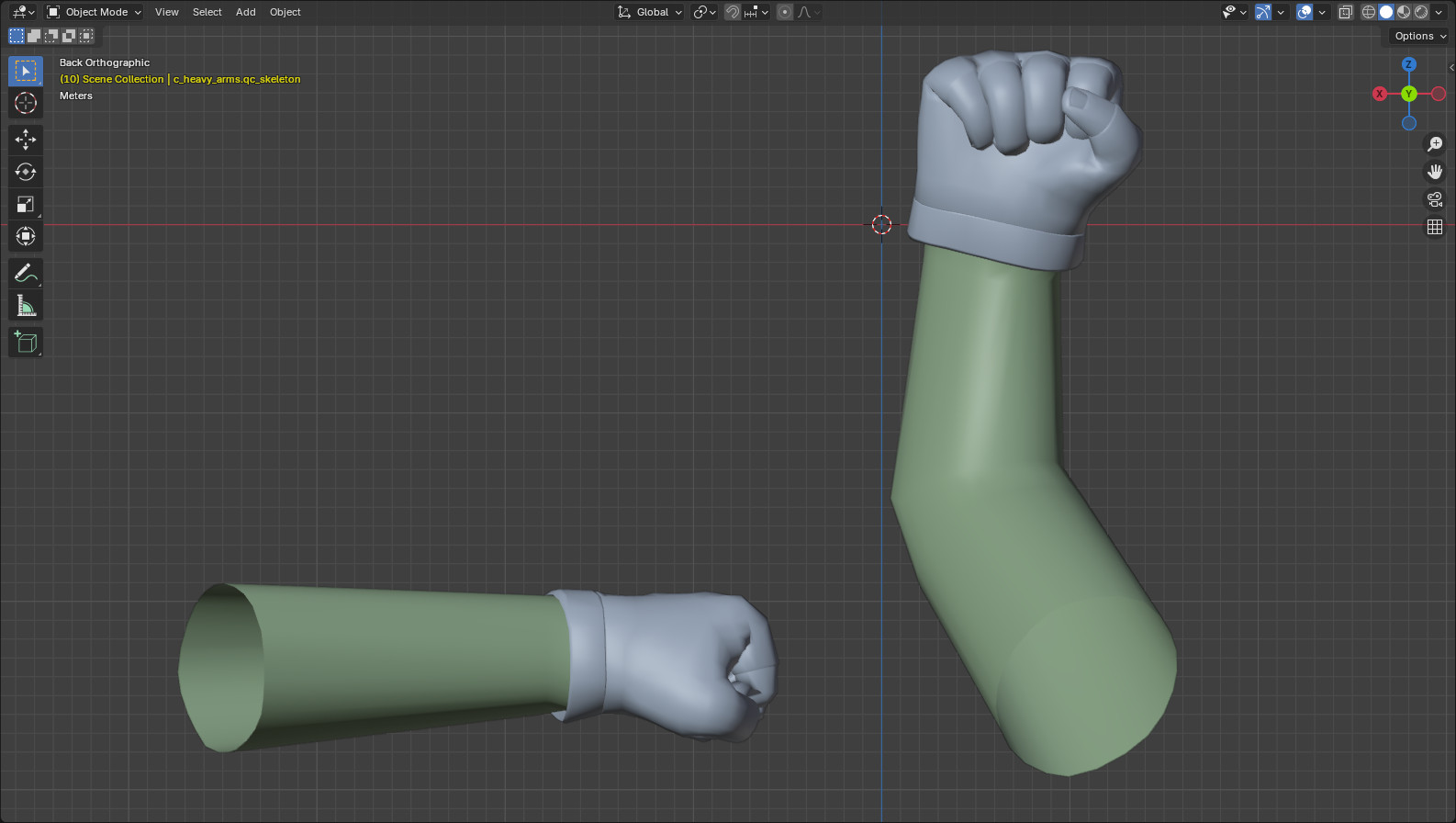1456x823 pixels.
Task: Set selection mode to Extend existing selection
Action: point(34,36)
